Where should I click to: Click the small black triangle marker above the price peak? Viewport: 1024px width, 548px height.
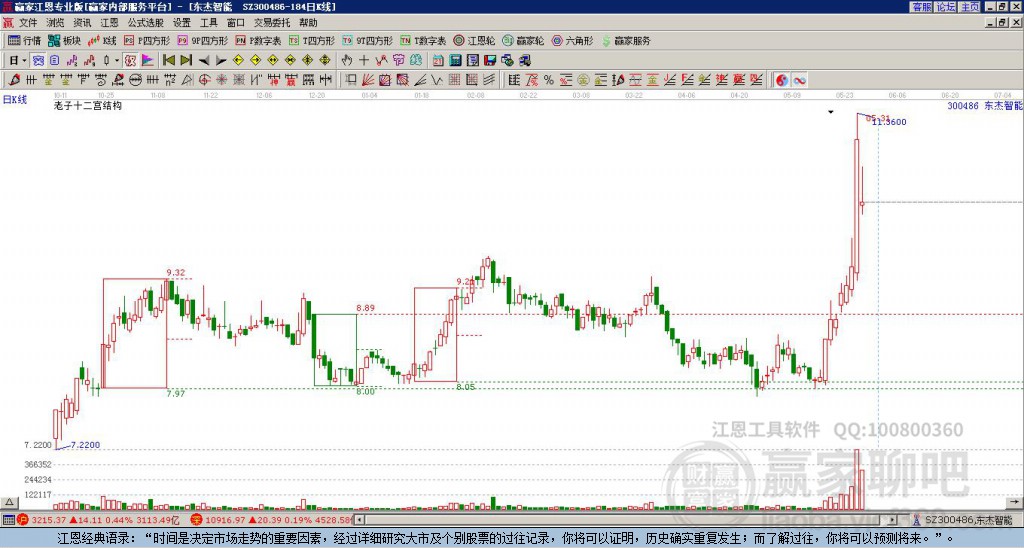pyautogui.click(x=831, y=112)
